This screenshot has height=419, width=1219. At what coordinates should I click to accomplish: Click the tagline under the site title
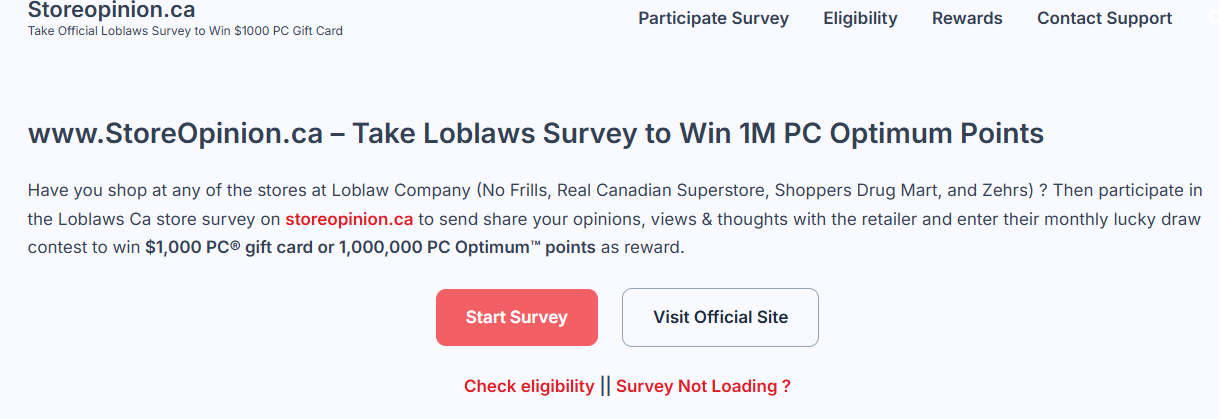pos(185,31)
